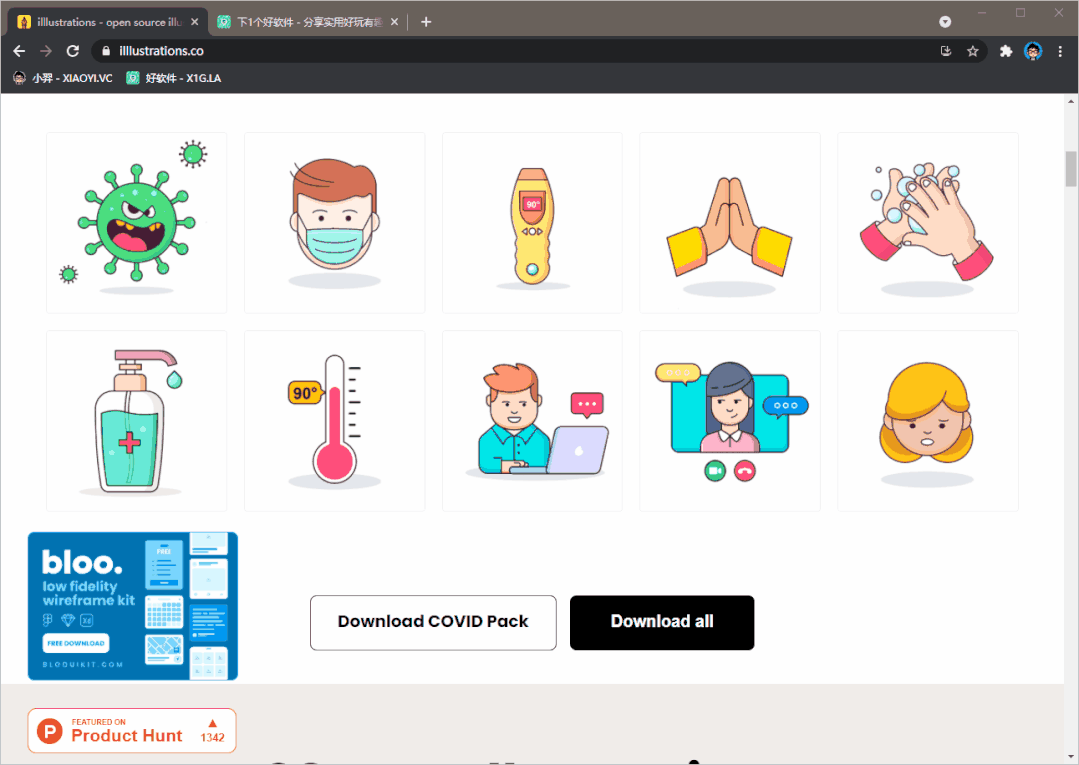Open the video call woman illustration
The image size is (1079, 765).
[x=729, y=421]
